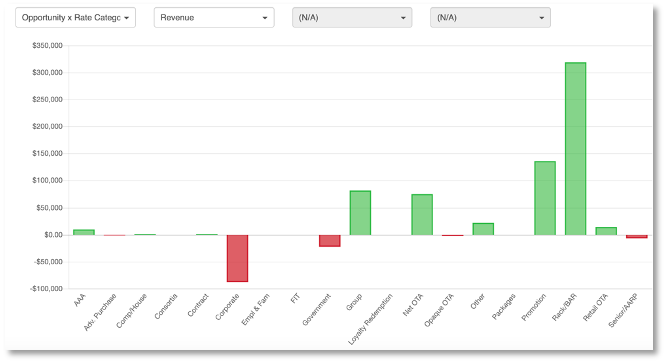Click the green Promotion bar
Viewport: 666px width, 362px height.
pos(545,198)
